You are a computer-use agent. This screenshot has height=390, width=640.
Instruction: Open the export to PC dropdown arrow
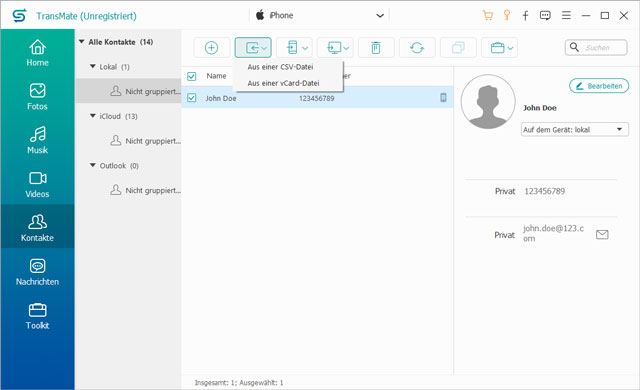pyautogui.click(x=346, y=48)
